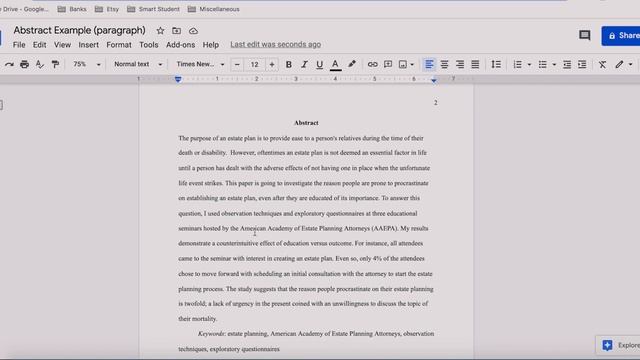Open the Miscellaneous bookmark folder

pyautogui.click(x=213, y=9)
